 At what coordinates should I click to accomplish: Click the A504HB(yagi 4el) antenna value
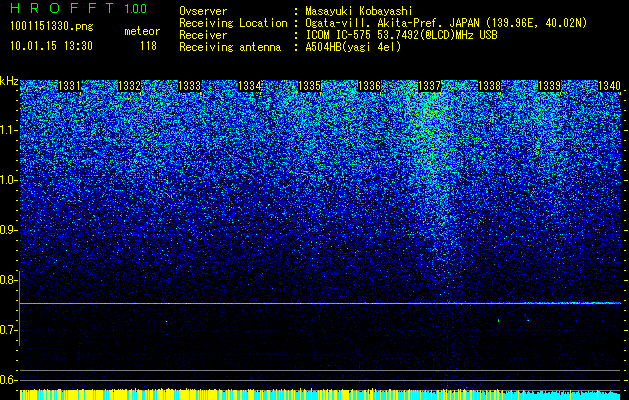[x=353, y=47]
